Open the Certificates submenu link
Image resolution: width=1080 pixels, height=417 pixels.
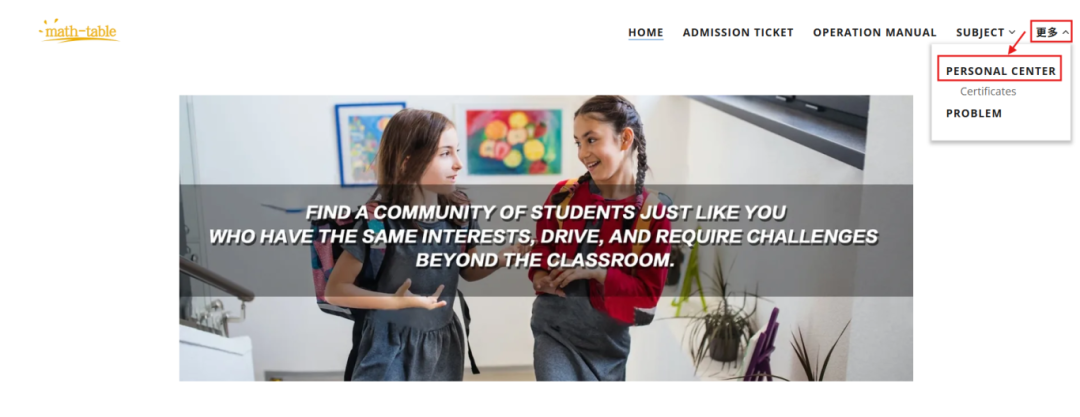(988, 91)
